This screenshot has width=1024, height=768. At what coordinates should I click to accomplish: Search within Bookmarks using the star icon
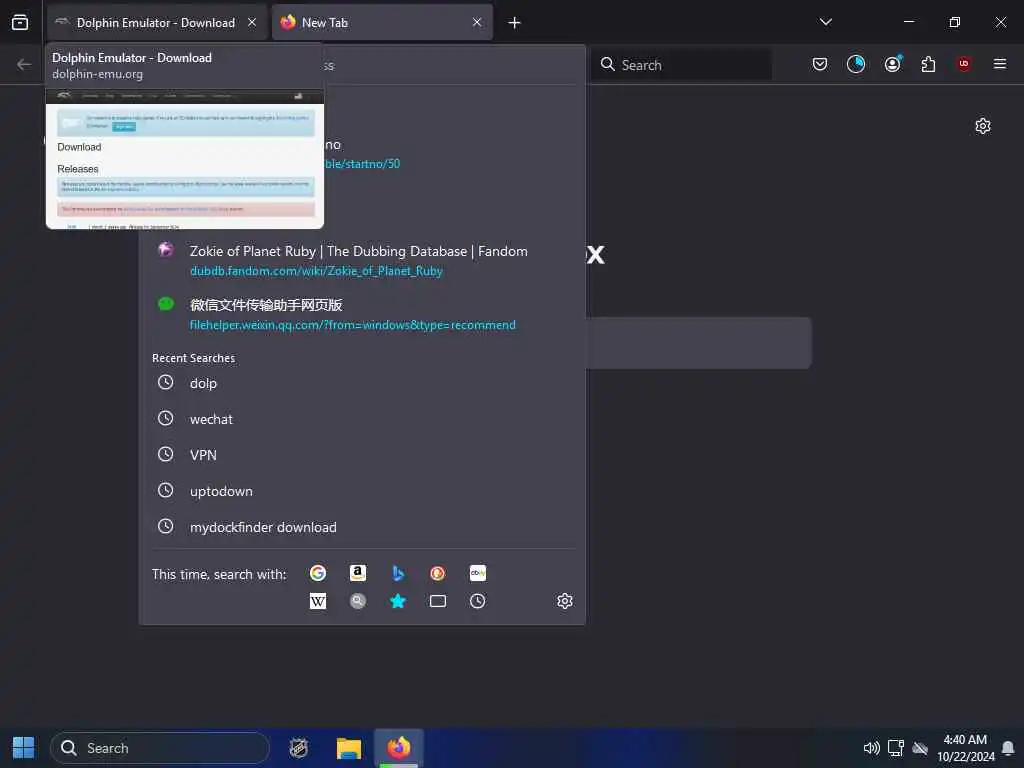click(398, 601)
